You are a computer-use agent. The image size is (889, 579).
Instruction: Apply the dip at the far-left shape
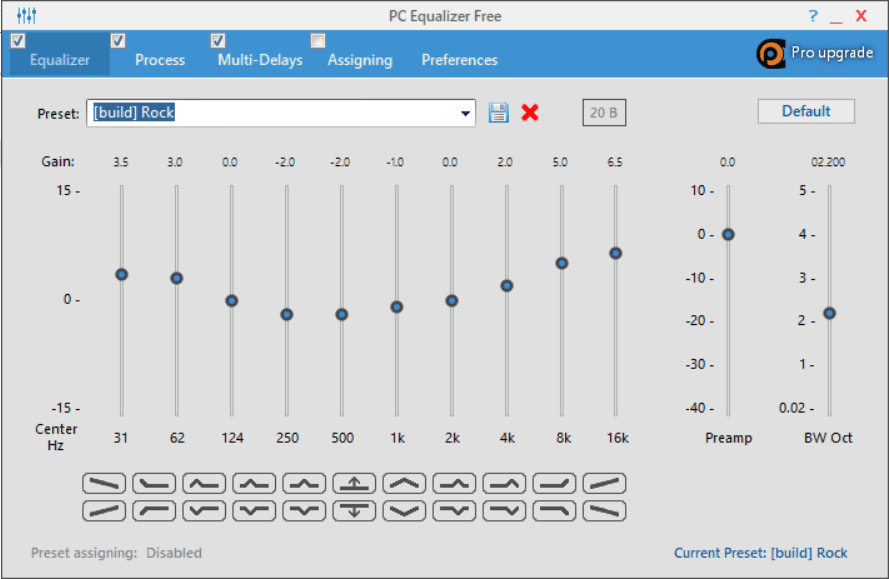pyautogui.click(x=204, y=511)
